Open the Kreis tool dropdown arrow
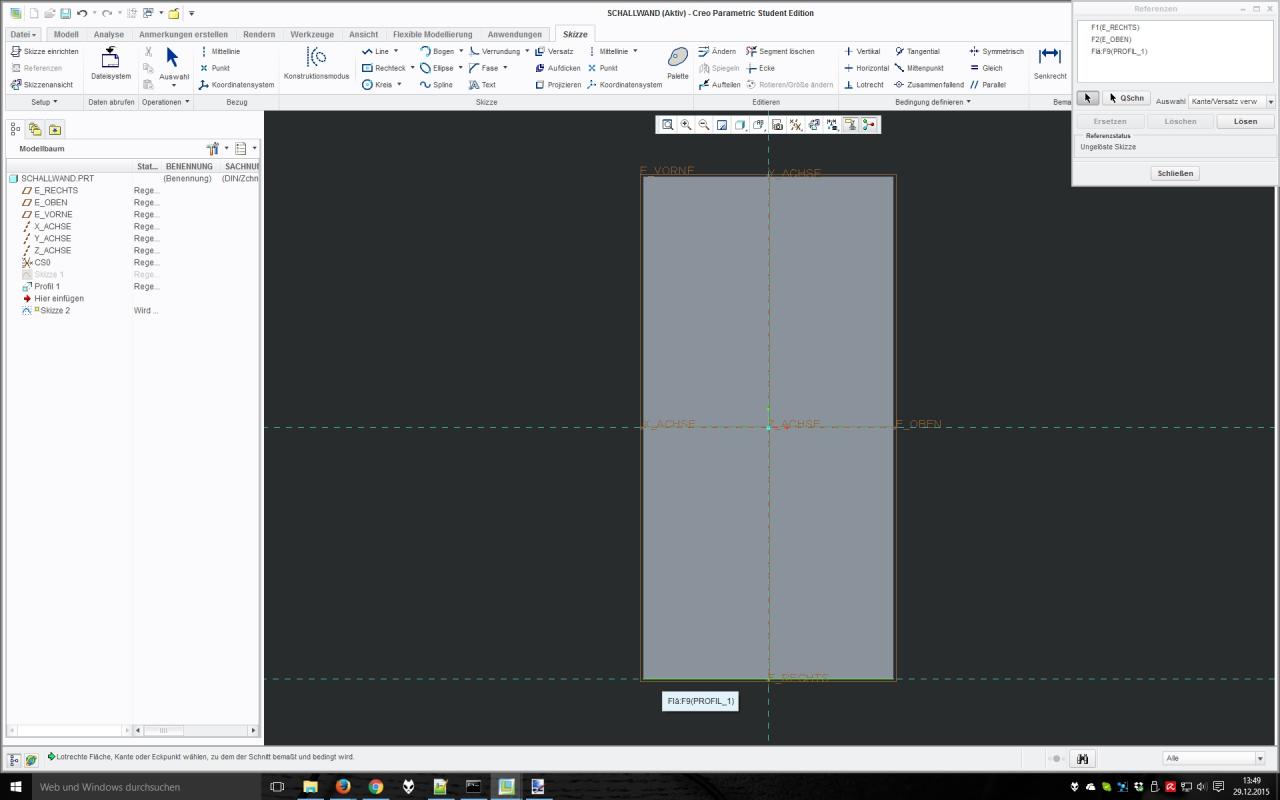Screen dimensions: 1280x800 pos(399,85)
